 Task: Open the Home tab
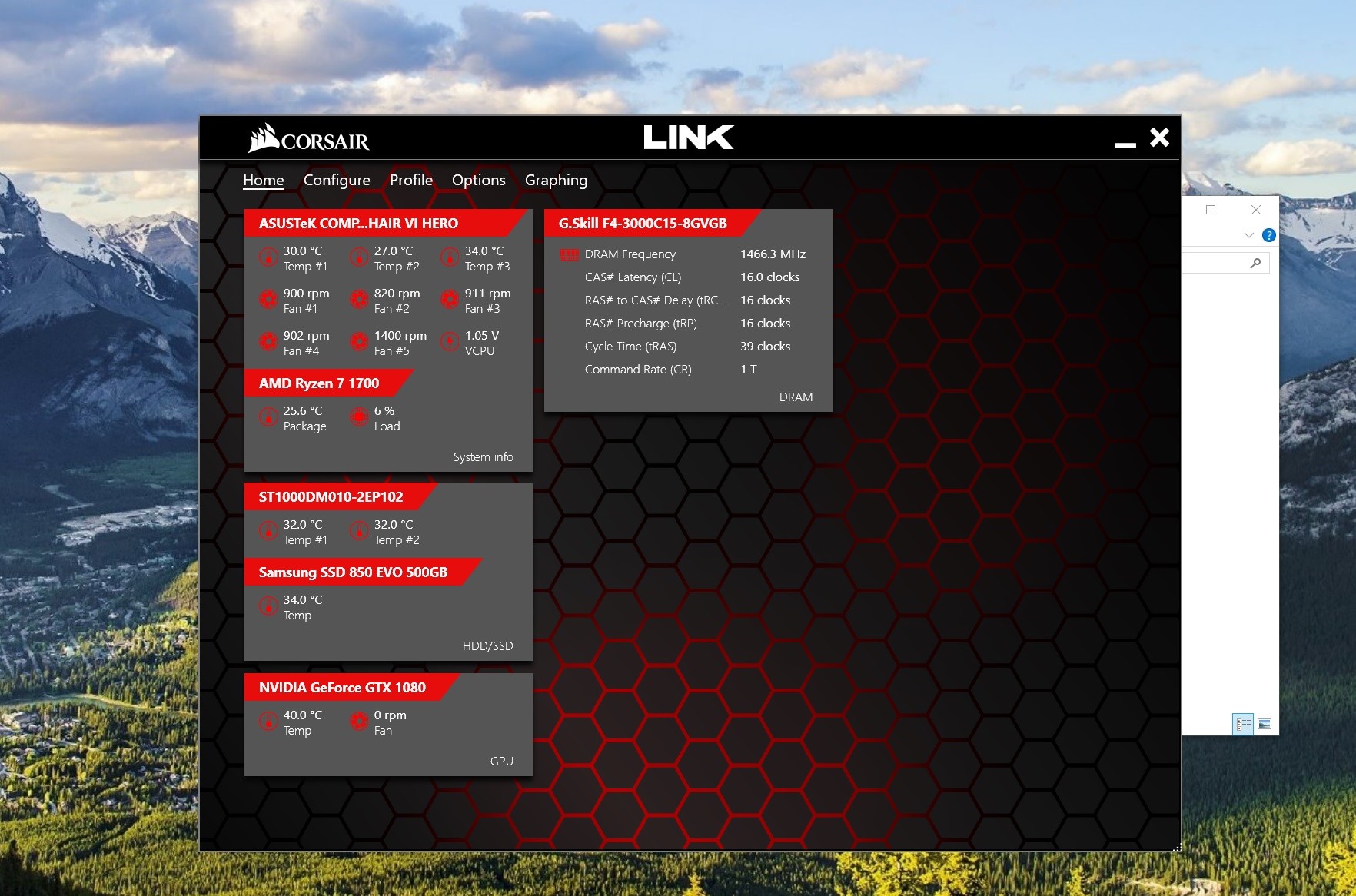(x=264, y=180)
